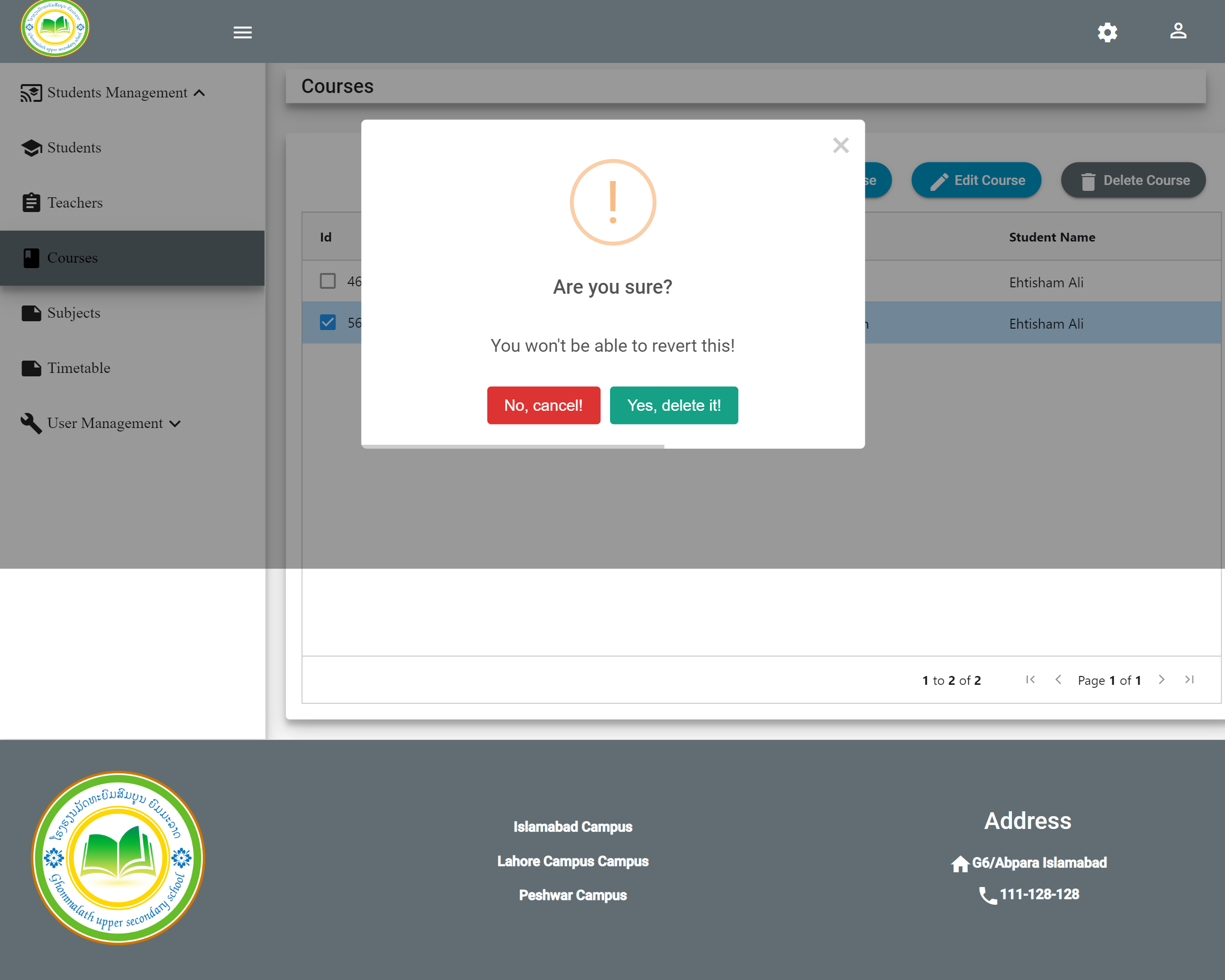Click the Teachers clipboard icon

click(31, 203)
